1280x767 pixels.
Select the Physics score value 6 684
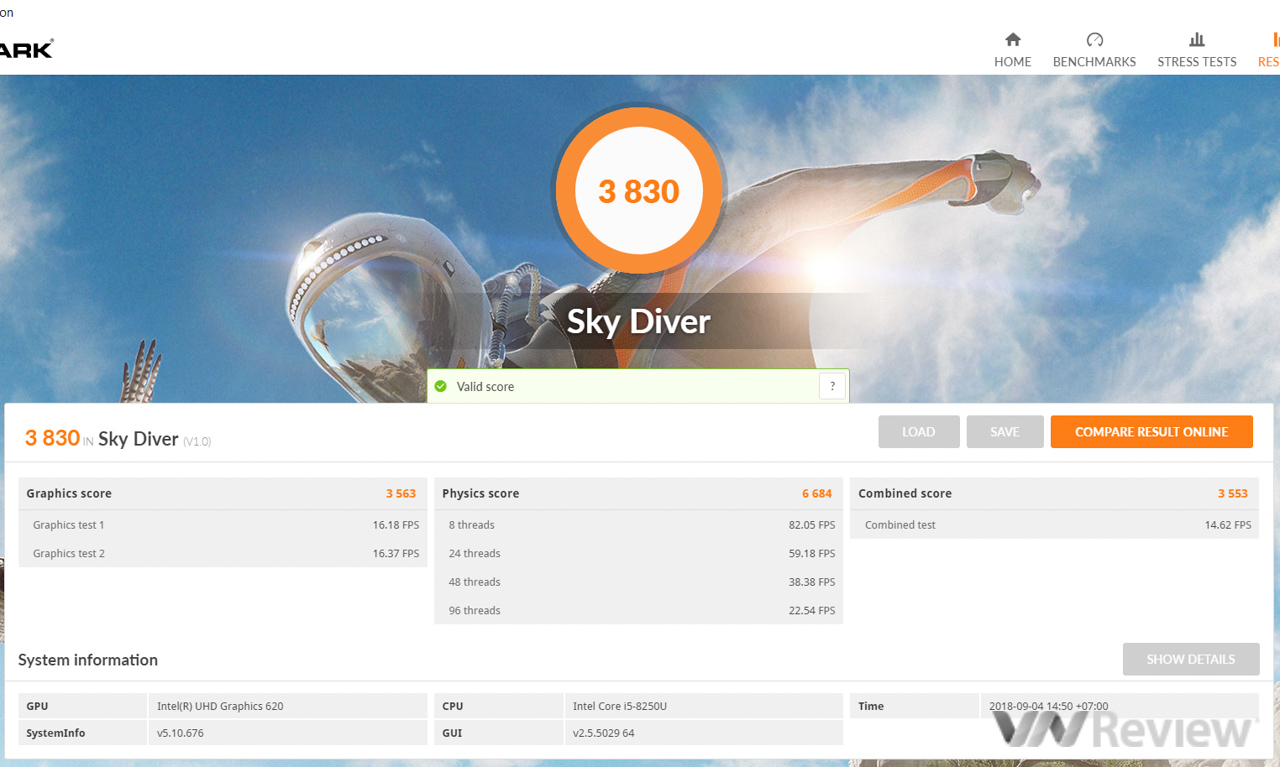(x=817, y=493)
